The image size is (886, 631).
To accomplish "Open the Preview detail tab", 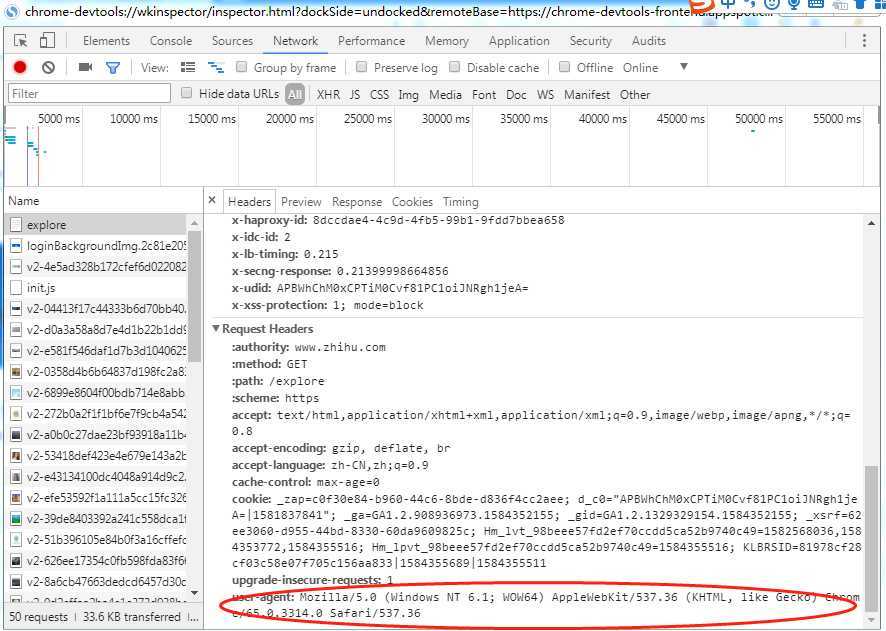I will (x=301, y=202).
